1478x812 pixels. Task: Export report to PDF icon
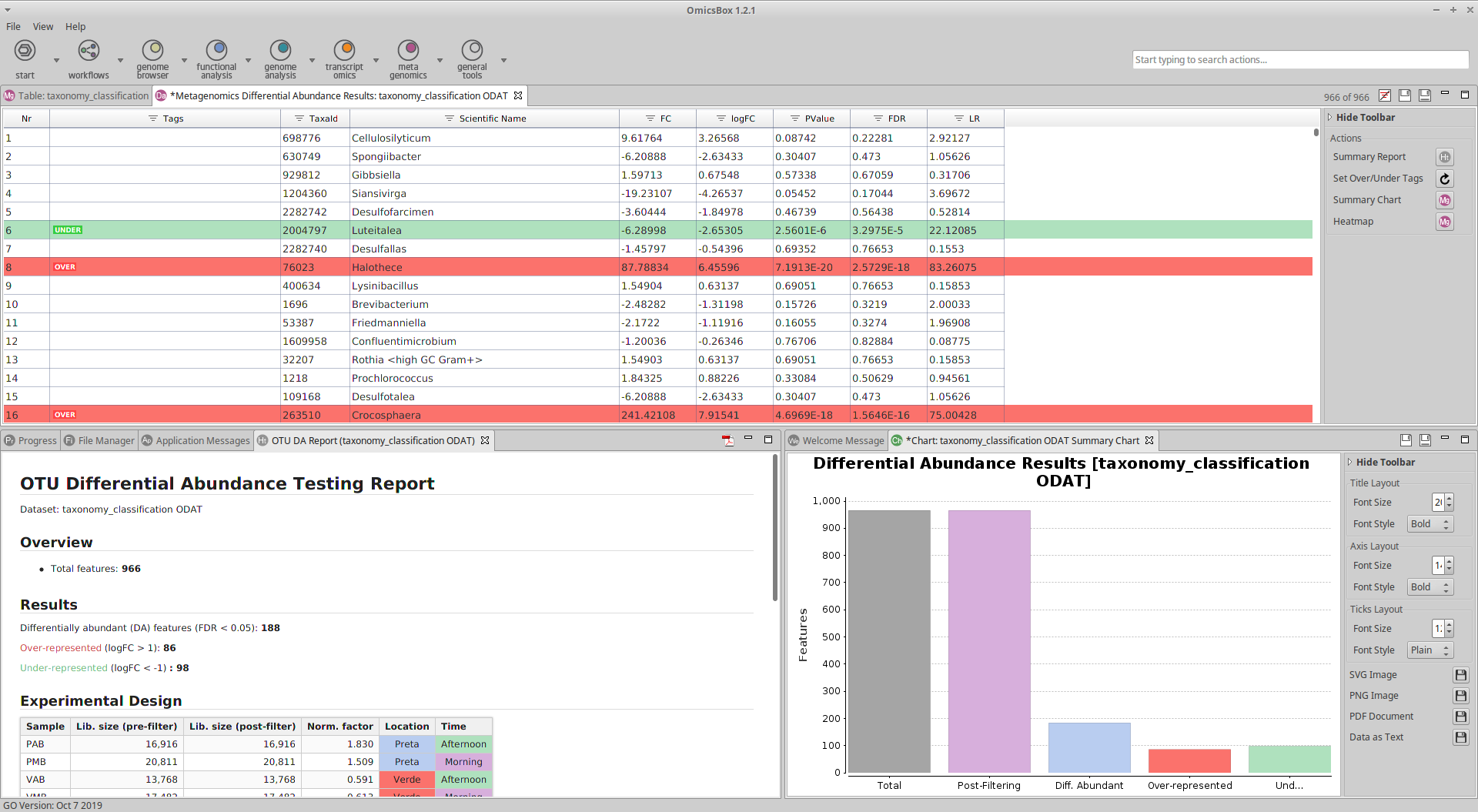pyautogui.click(x=727, y=440)
